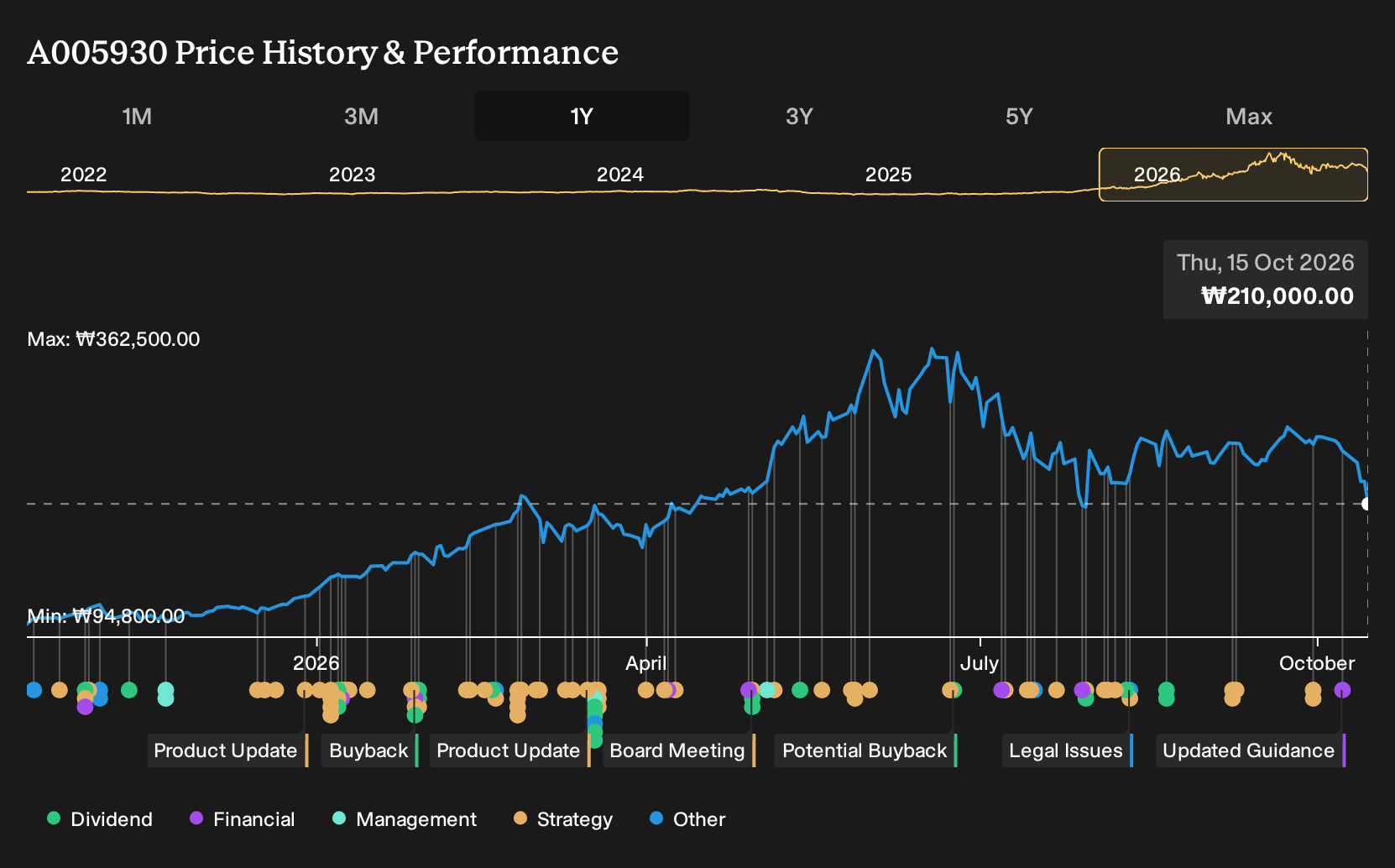
Task: Click the highlighted 2026 range selector window
Action: tap(1233, 175)
